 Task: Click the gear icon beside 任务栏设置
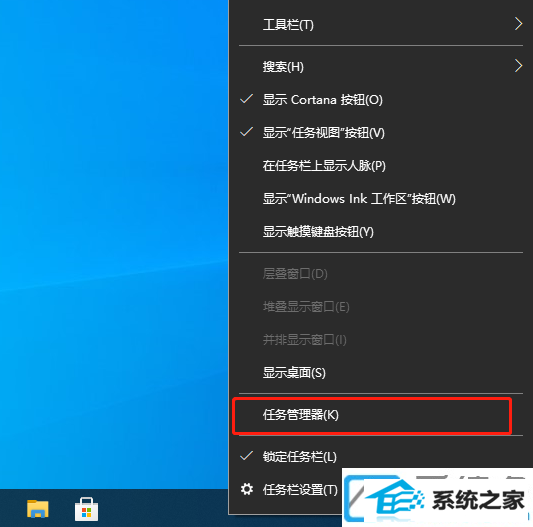point(247,489)
